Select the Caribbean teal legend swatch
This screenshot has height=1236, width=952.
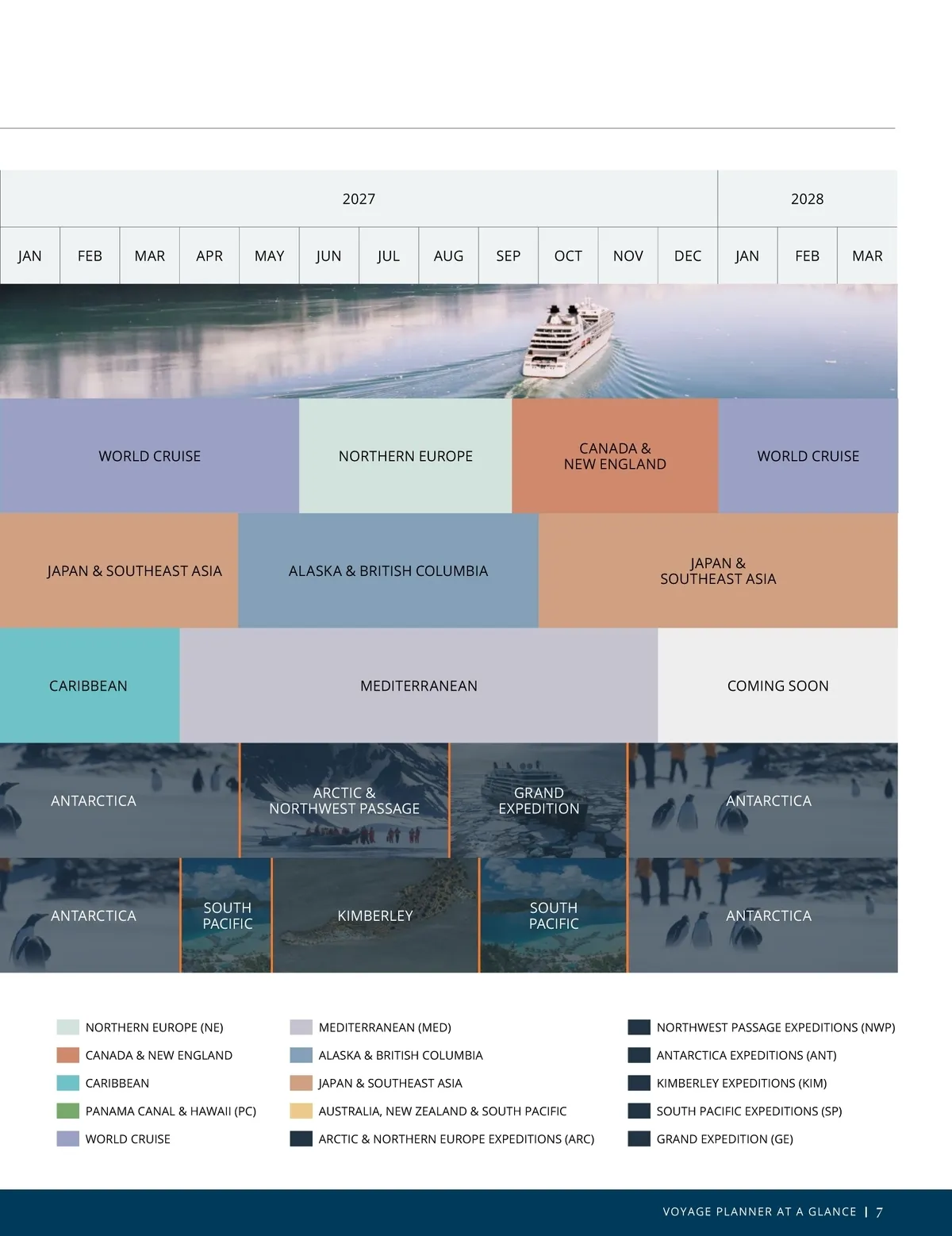pos(67,1083)
